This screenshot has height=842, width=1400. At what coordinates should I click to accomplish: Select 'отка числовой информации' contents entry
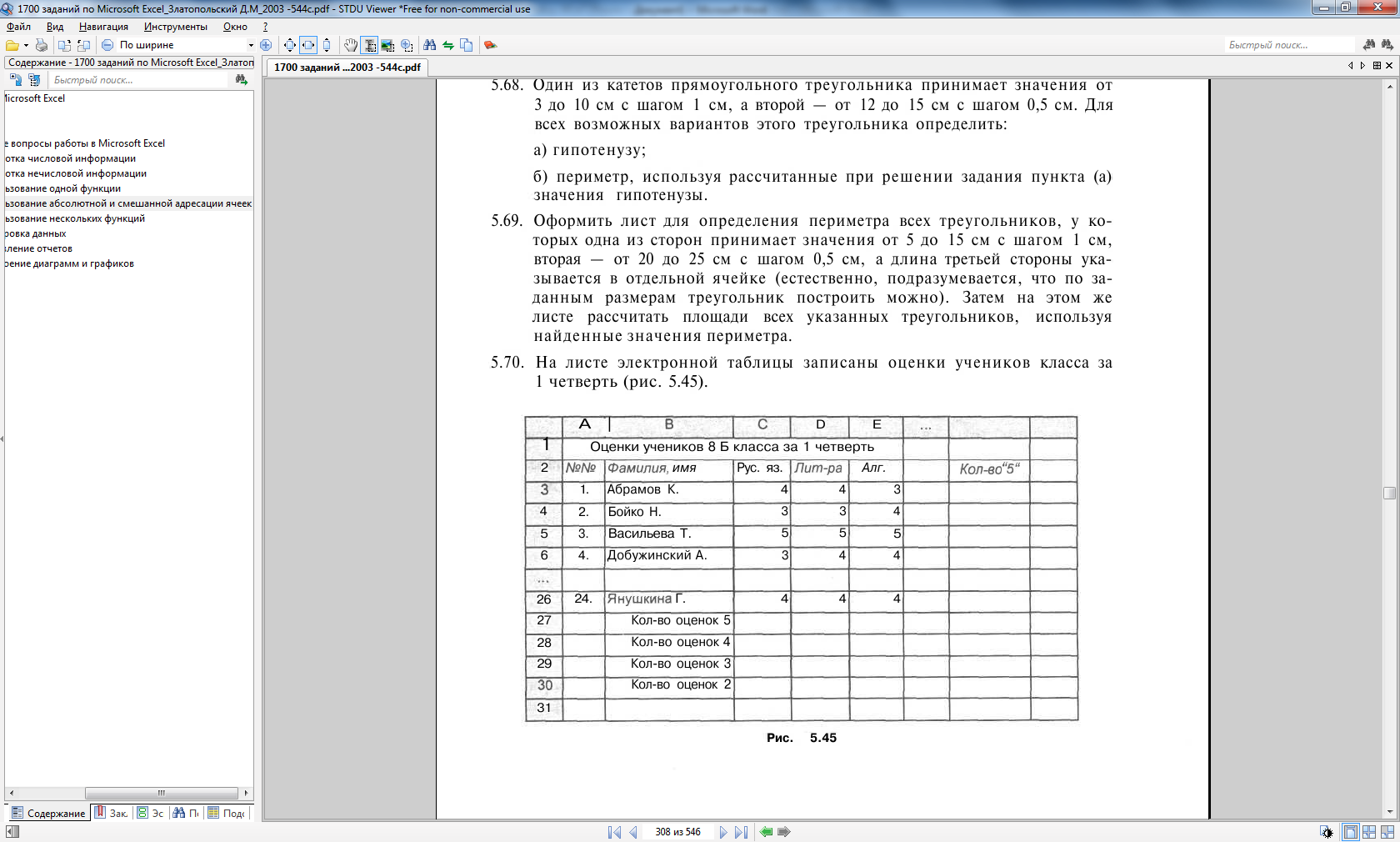[70, 158]
